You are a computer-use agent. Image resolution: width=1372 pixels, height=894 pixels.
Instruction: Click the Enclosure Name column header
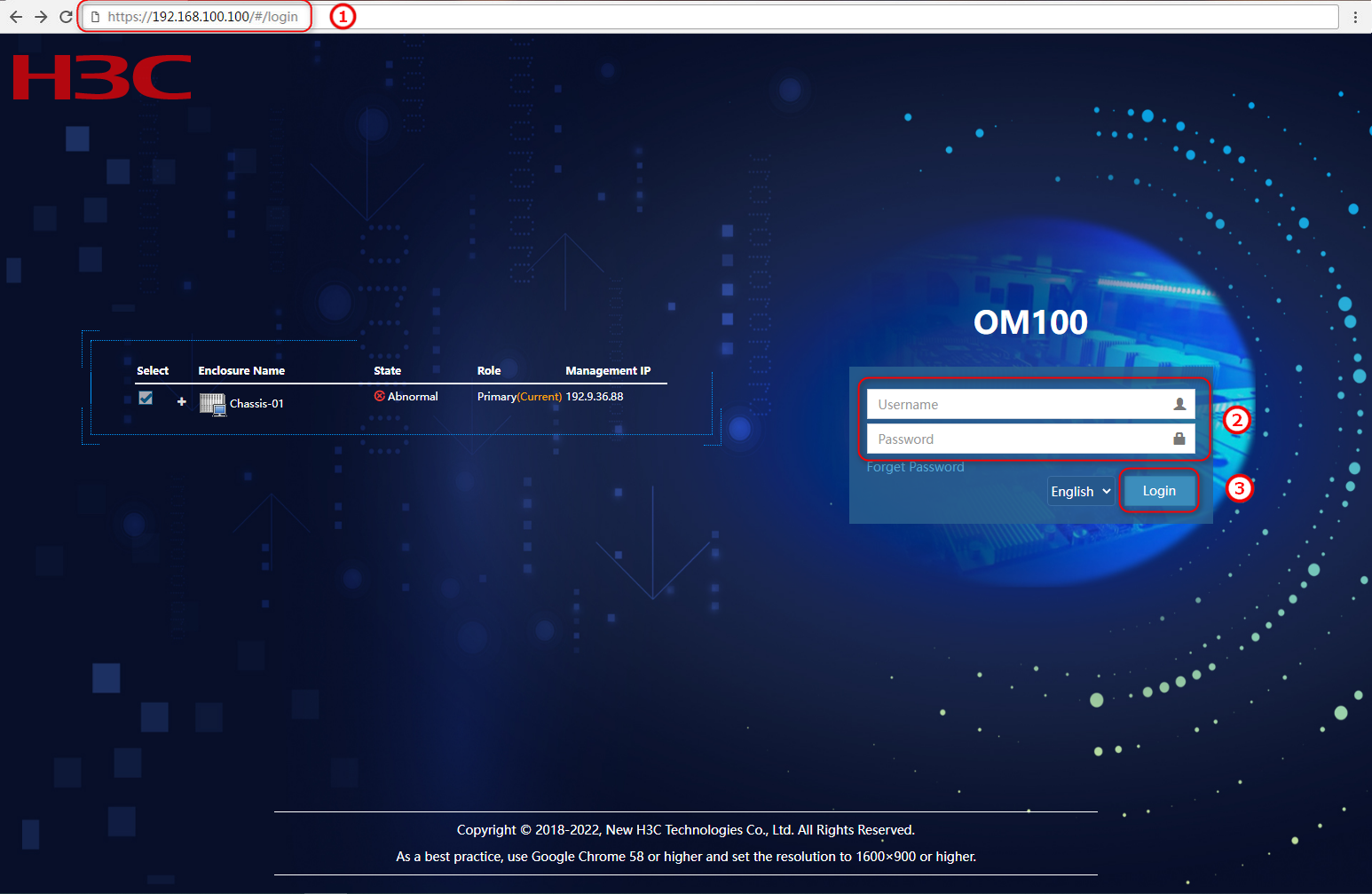241,371
